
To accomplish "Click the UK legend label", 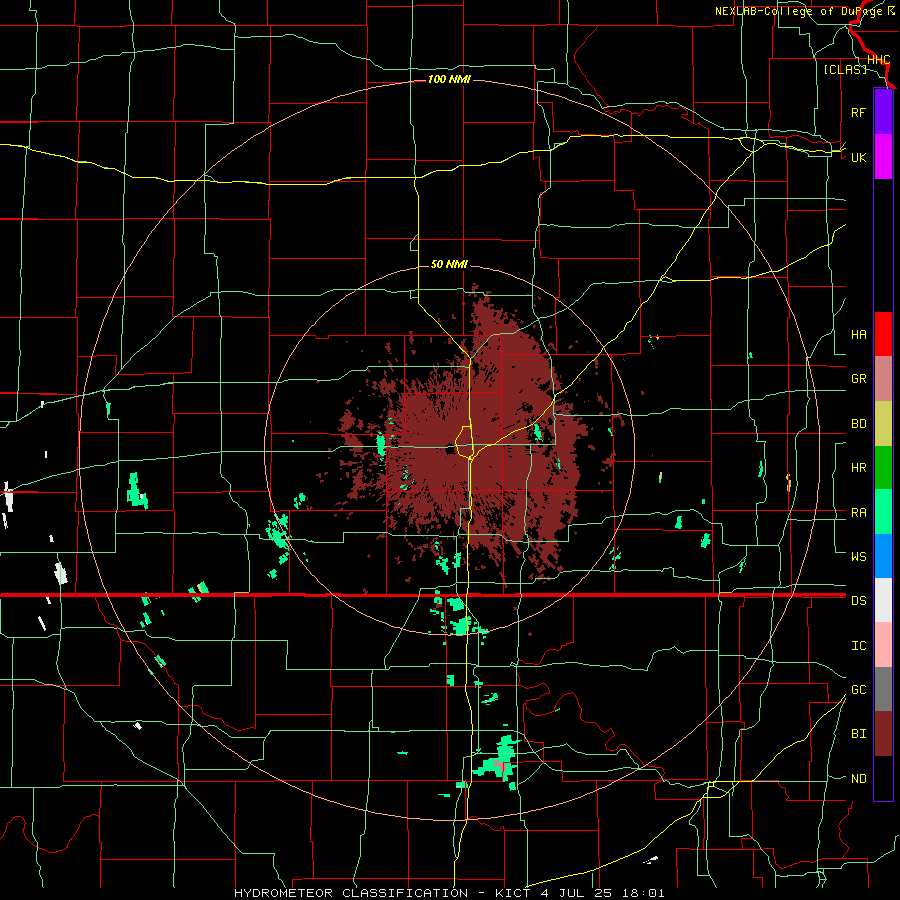I will 858,158.
